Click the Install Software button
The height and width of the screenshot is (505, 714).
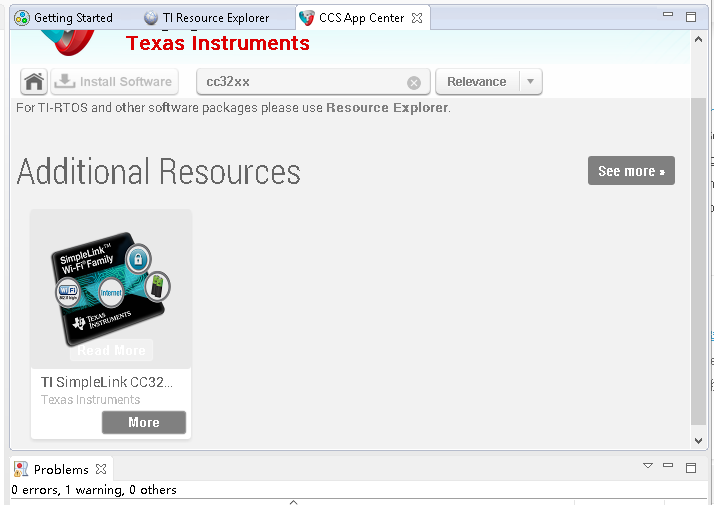click(114, 82)
